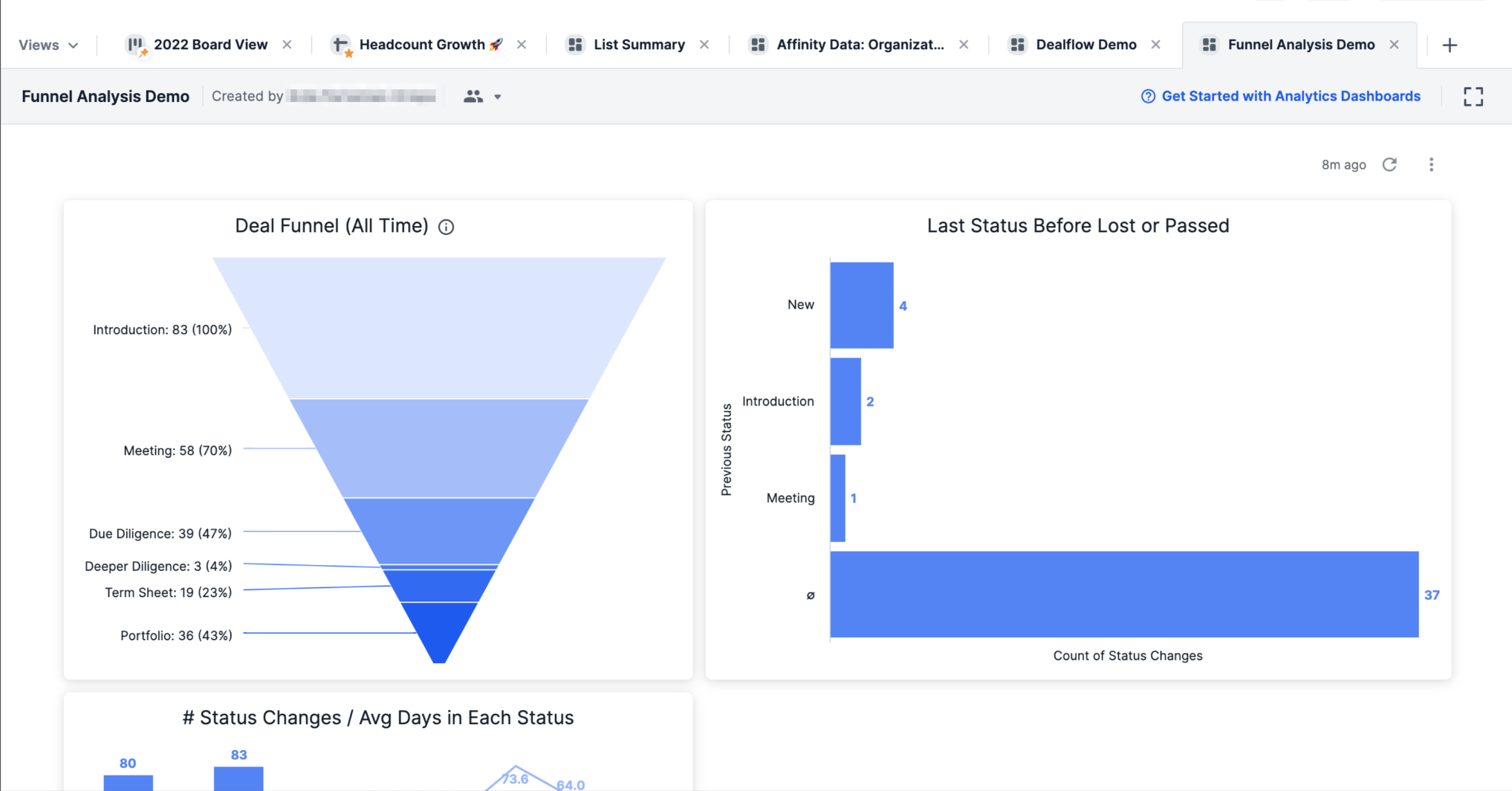Switch to the Dealflow Demo tab
Viewport: 1512px width, 791px height.
(1086, 45)
